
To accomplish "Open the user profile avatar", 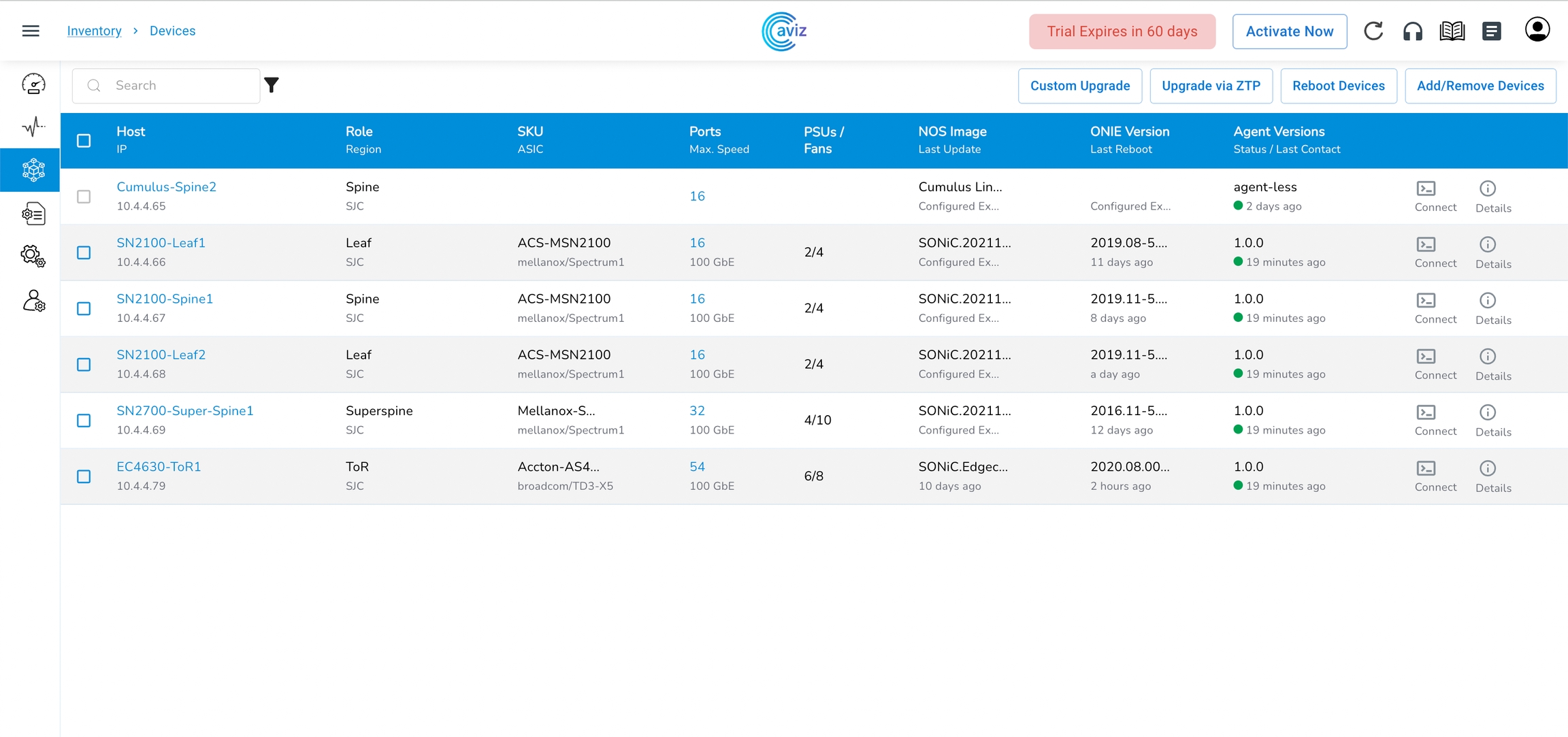I will click(1537, 30).
